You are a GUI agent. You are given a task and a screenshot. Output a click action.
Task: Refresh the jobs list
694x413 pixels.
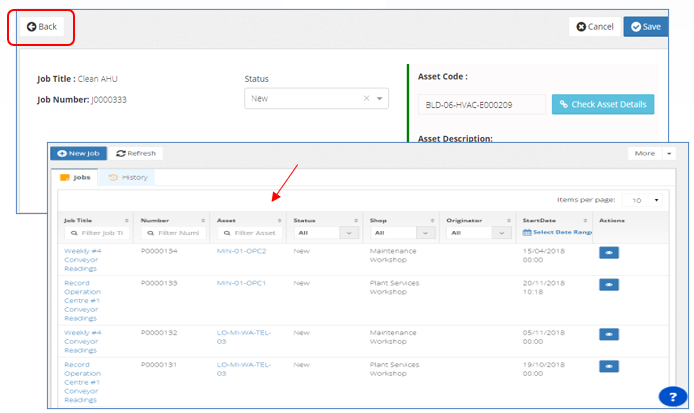(136, 154)
